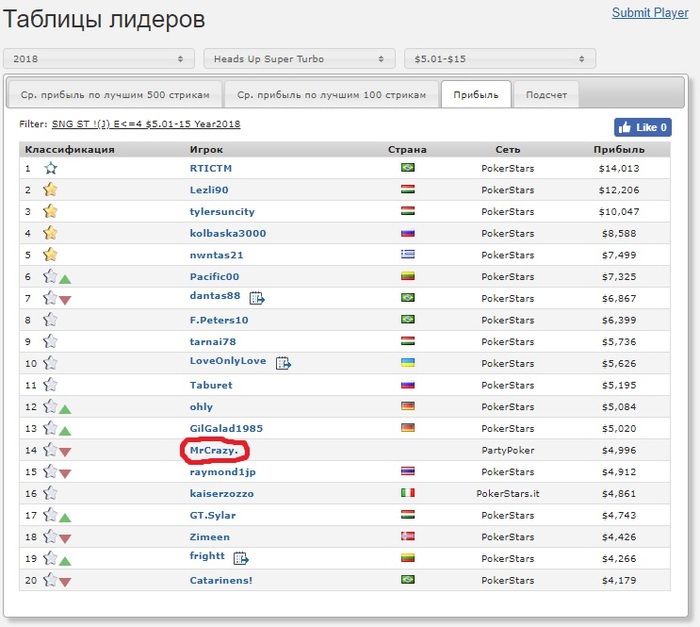Open player ohly profile link
Screen dimensions: 700x627
(x=201, y=407)
